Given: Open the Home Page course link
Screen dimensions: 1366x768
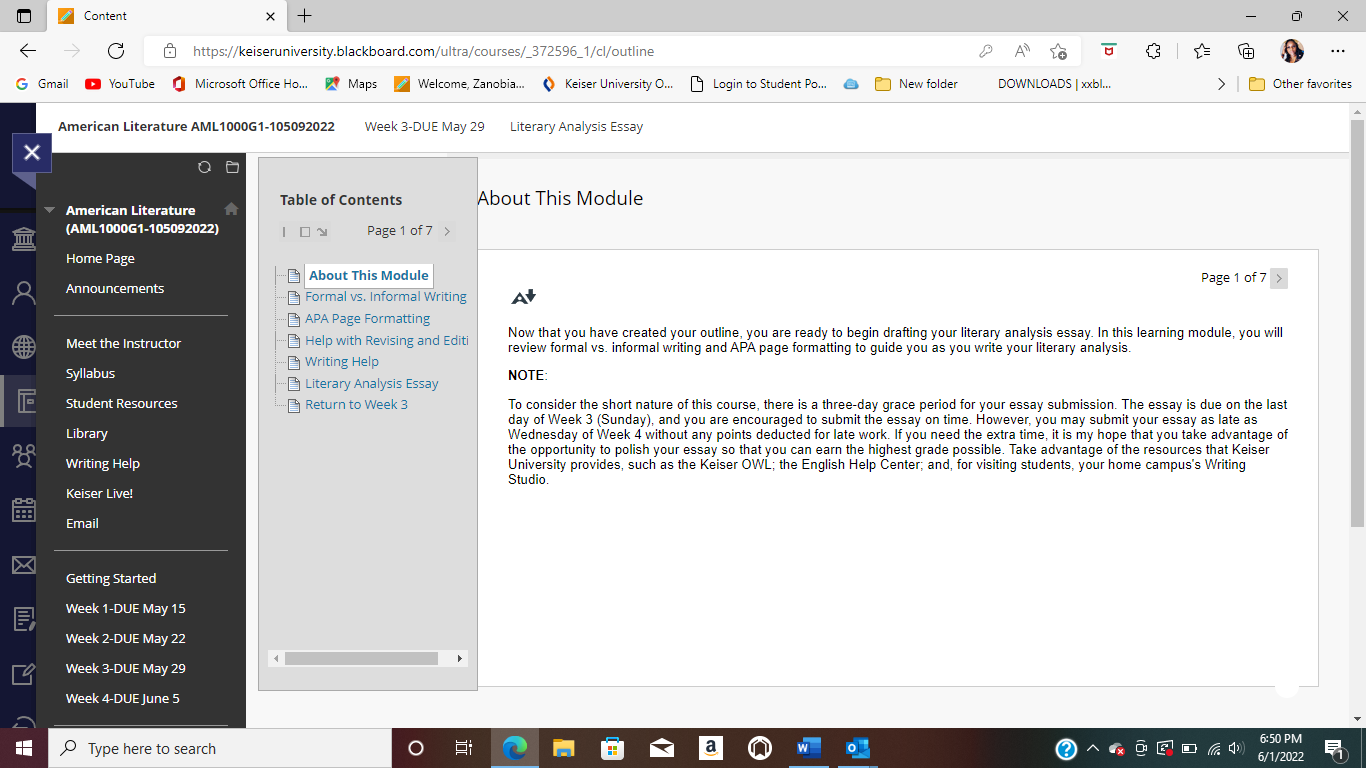Looking at the screenshot, I should [100, 258].
